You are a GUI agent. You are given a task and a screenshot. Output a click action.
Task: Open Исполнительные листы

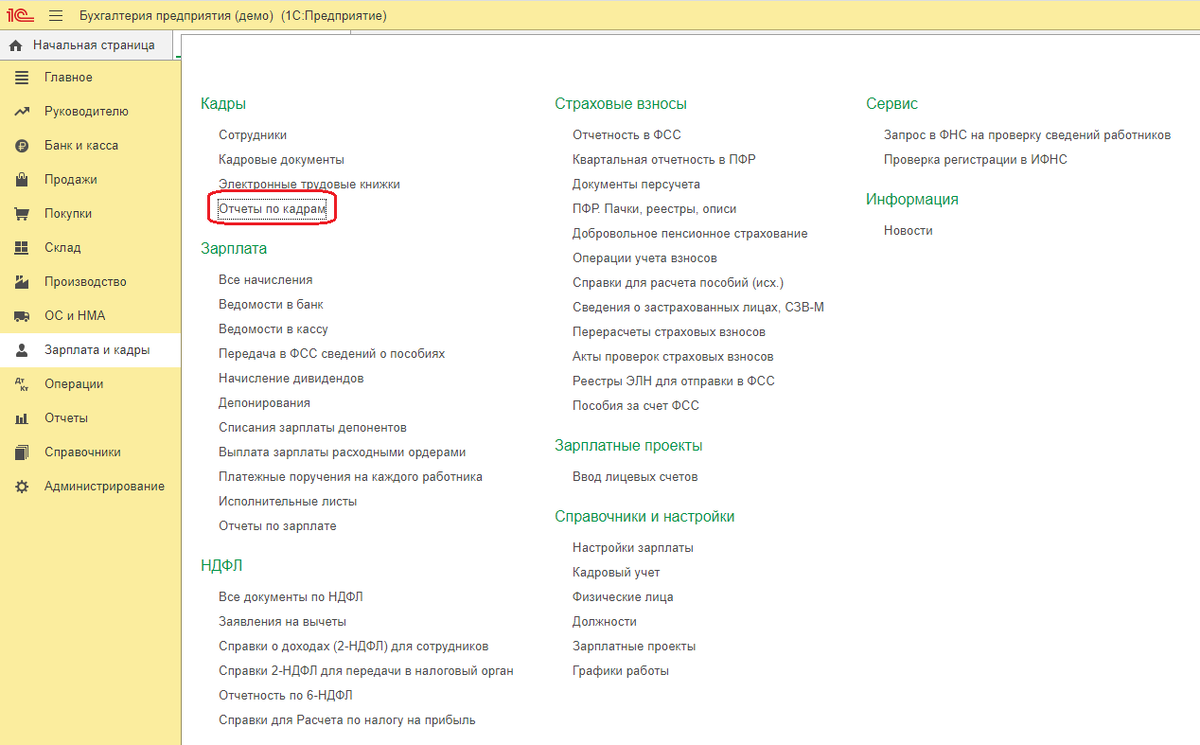pyautogui.click(x=287, y=502)
